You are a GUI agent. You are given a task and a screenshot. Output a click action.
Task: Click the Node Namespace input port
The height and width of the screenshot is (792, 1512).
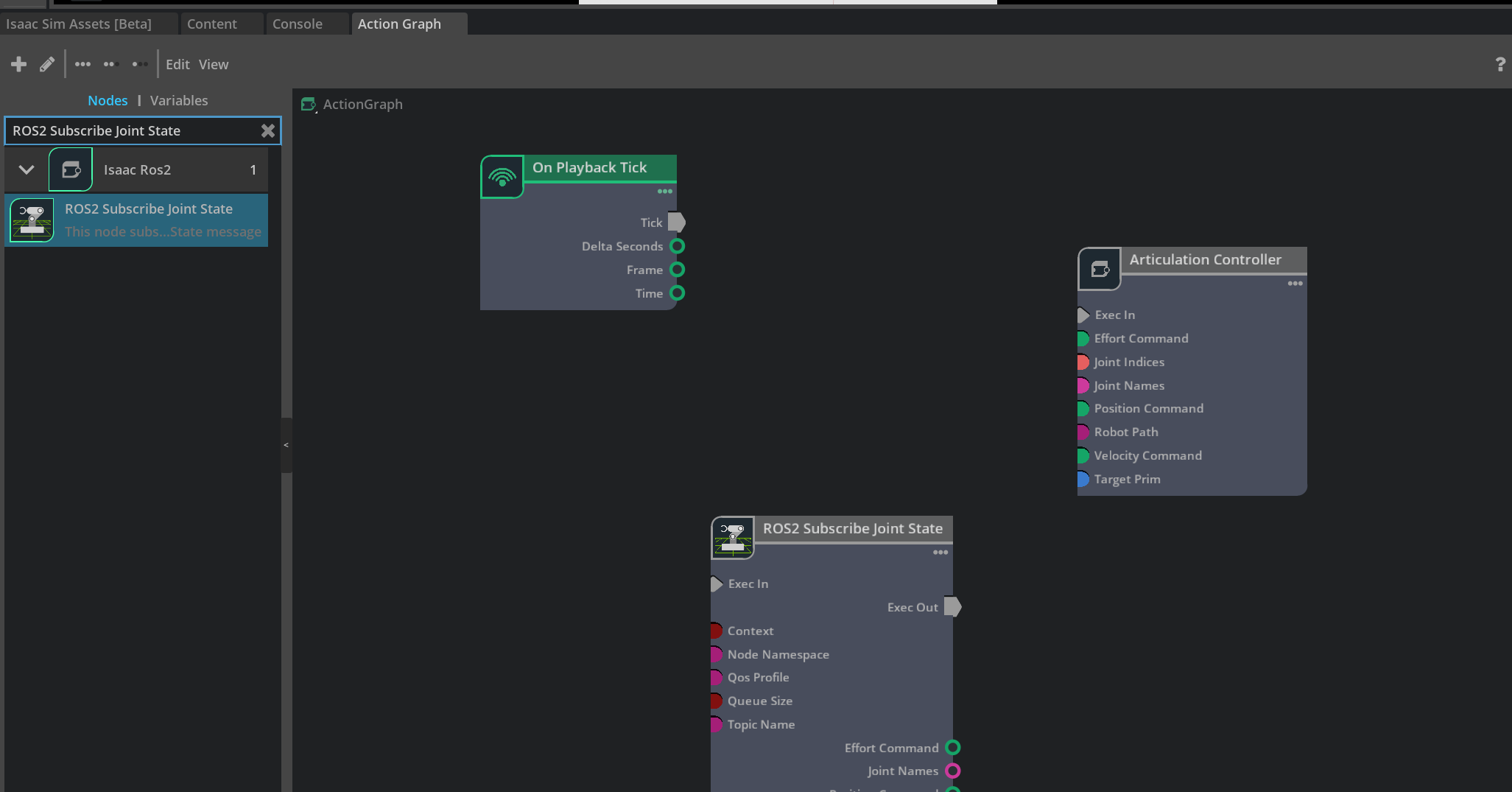click(x=716, y=654)
